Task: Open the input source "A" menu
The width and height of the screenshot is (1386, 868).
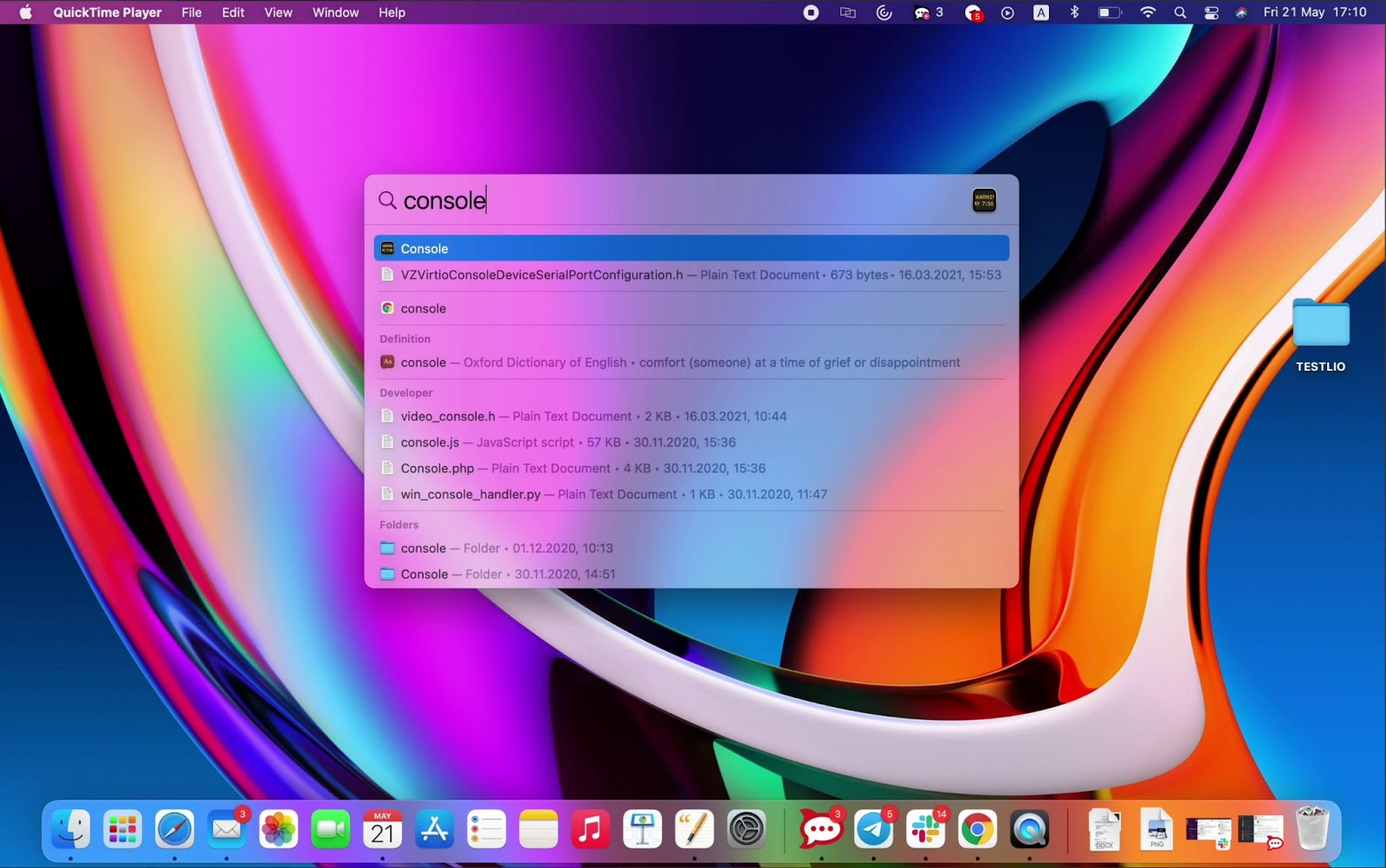Action: (1041, 12)
